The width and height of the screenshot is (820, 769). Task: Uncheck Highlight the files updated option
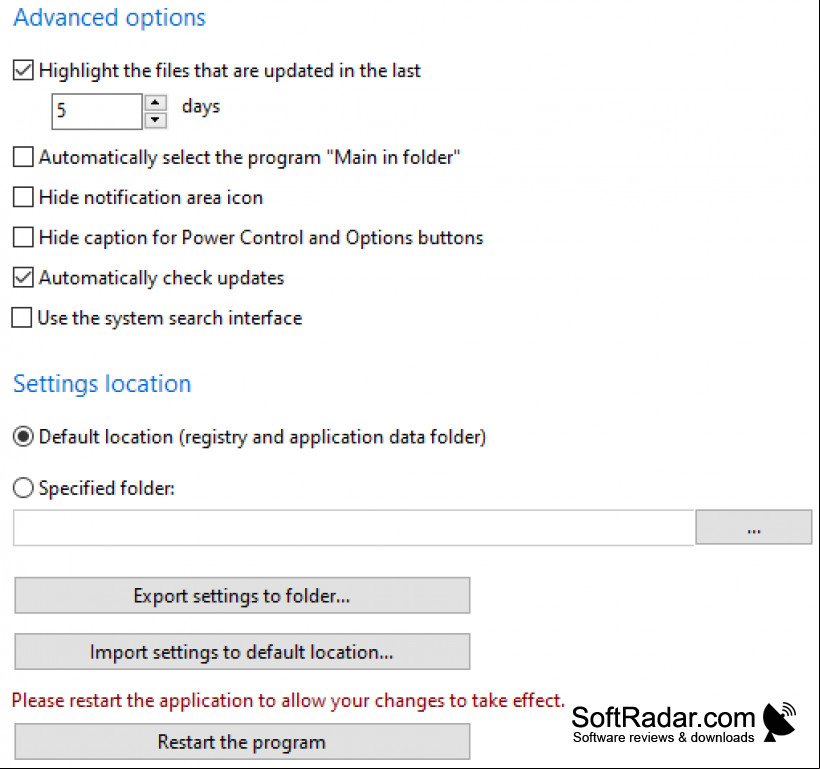pos(23,70)
